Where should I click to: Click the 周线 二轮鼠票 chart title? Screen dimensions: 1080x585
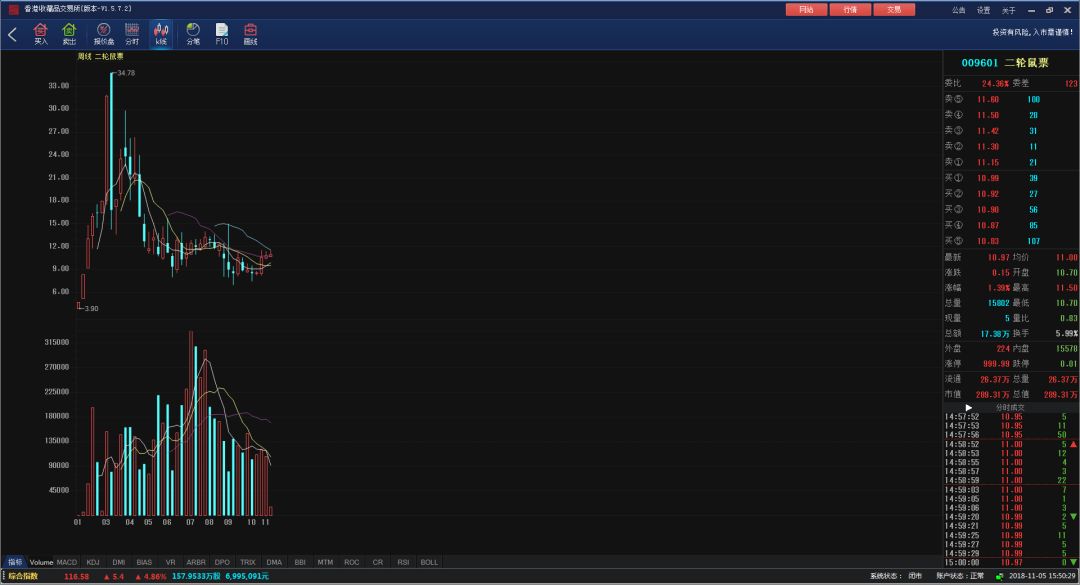[101, 57]
